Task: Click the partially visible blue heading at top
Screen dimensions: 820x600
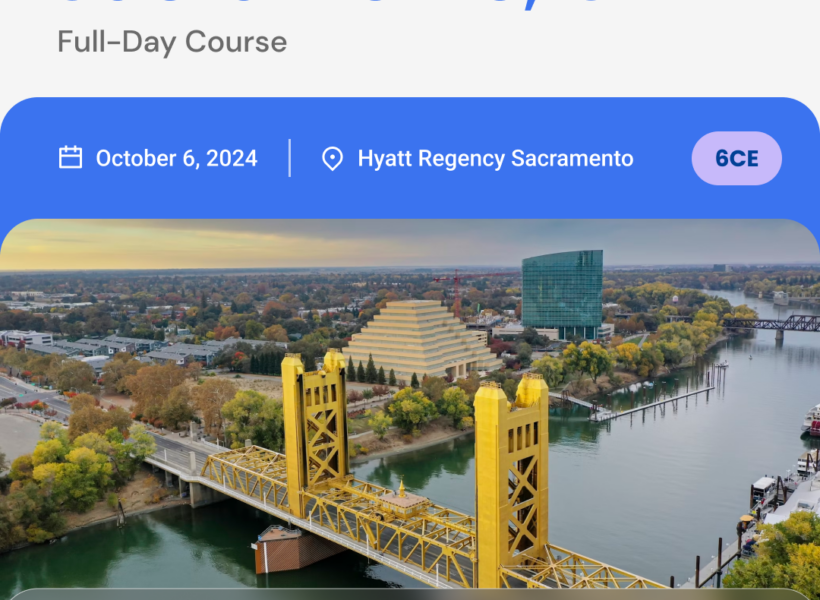Action: (x=335, y=5)
